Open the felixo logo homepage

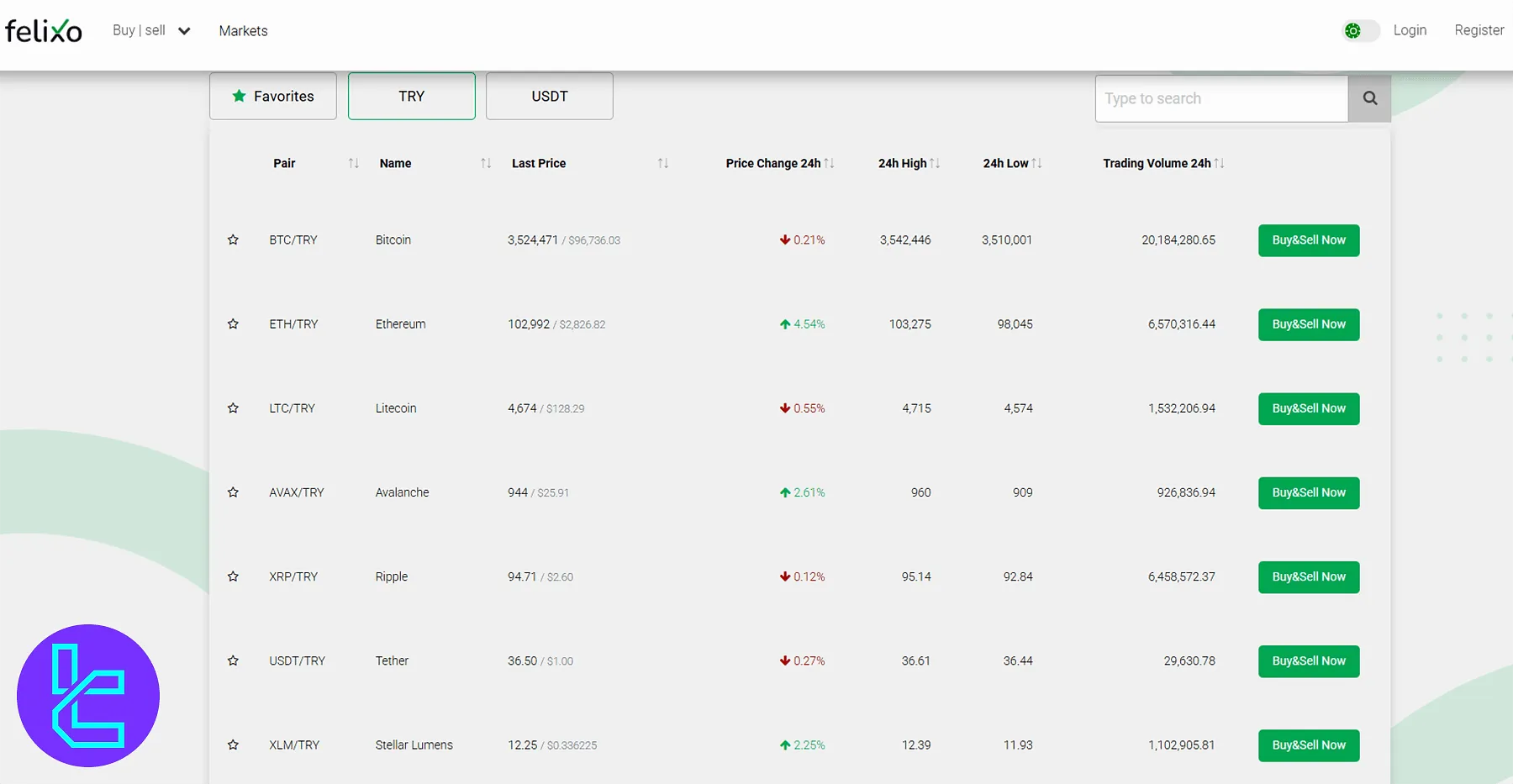(x=44, y=31)
